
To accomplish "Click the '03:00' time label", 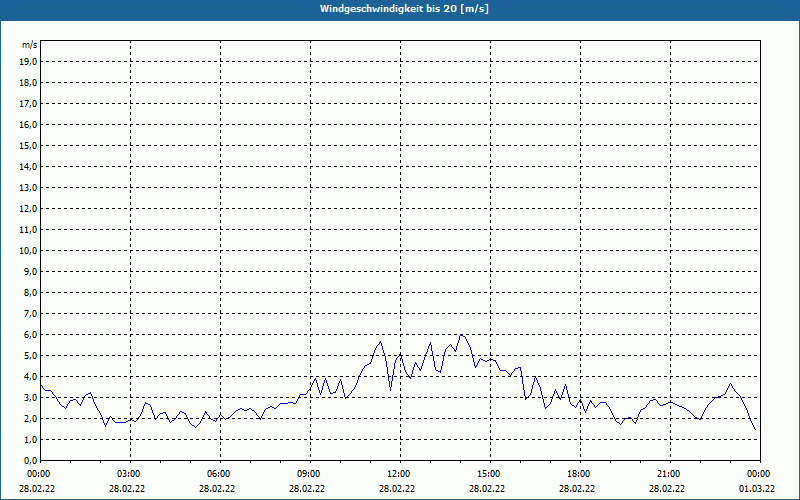I will click(129, 474).
